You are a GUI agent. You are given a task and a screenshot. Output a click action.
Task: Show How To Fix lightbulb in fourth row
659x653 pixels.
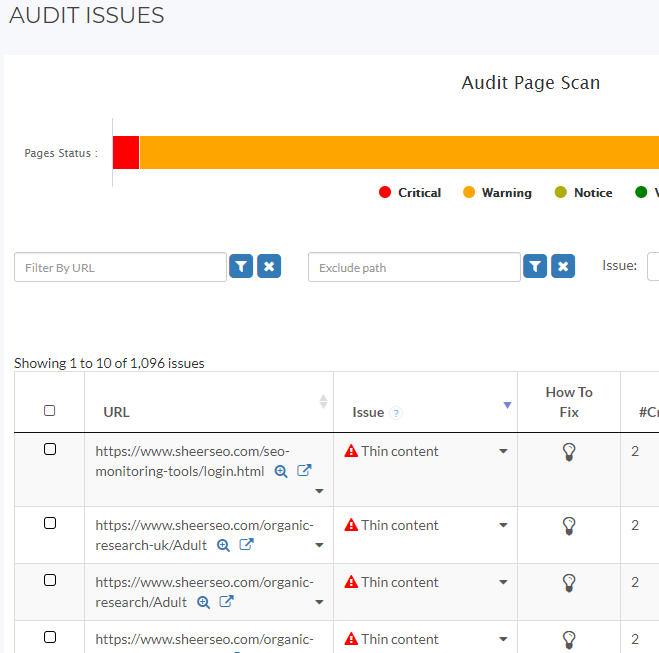click(x=569, y=640)
